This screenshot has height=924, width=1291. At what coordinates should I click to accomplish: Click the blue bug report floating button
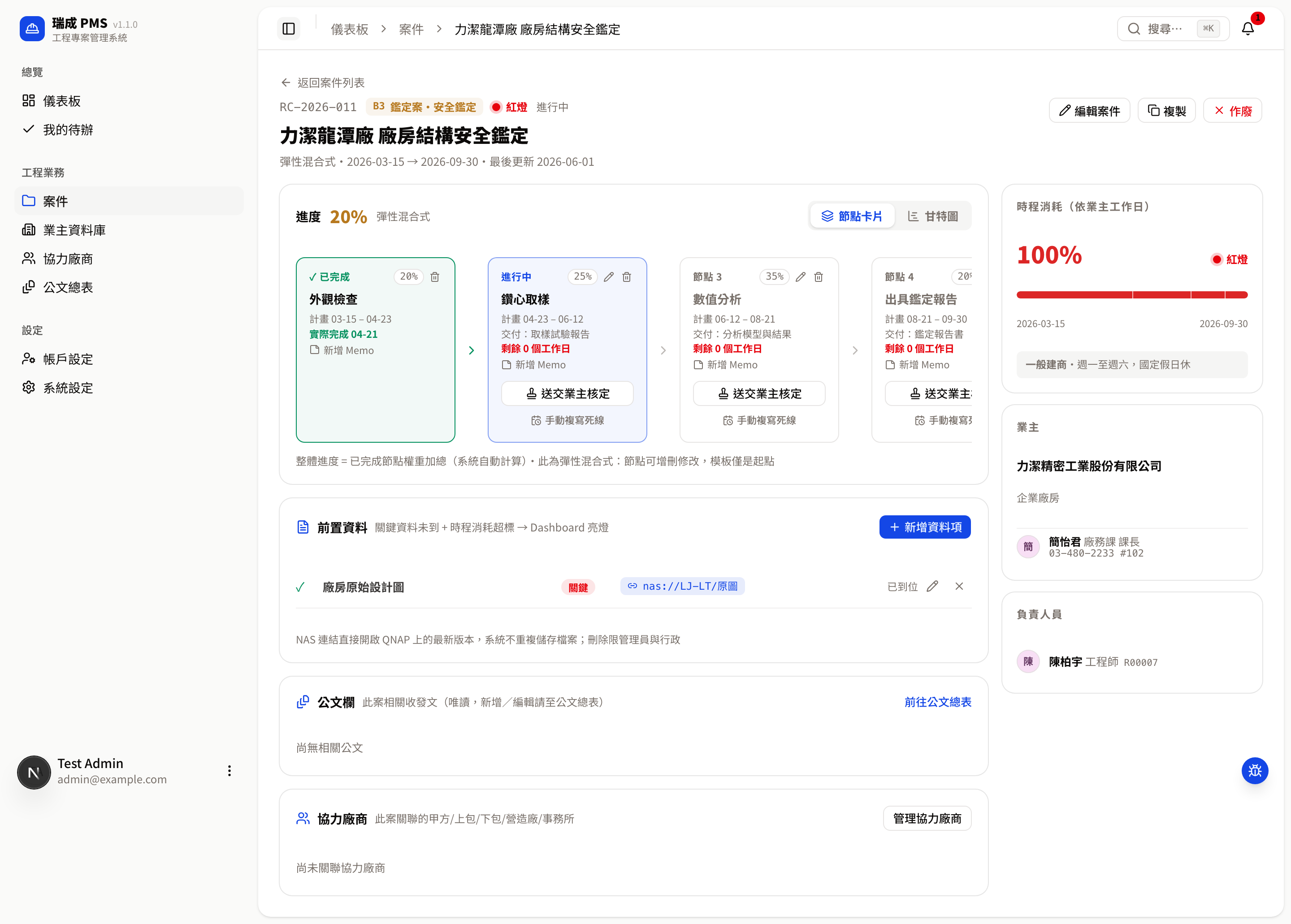click(1255, 770)
